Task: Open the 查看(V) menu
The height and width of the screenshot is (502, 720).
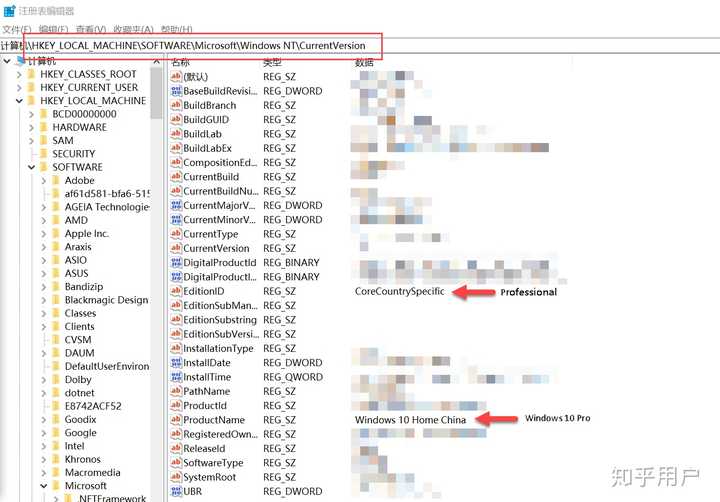Action: (90, 29)
